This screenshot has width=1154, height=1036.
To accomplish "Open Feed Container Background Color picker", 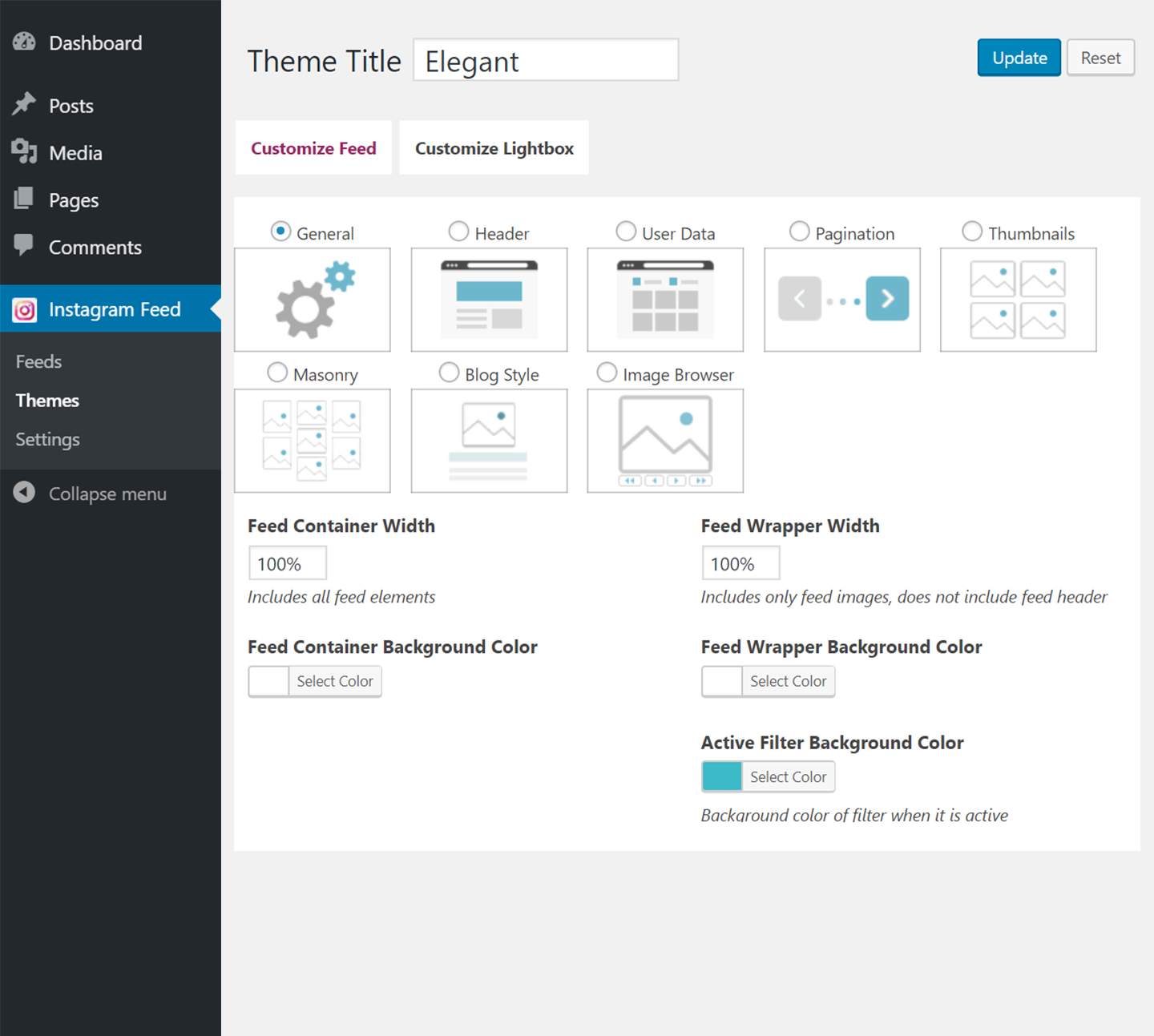I will pos(315,681).
